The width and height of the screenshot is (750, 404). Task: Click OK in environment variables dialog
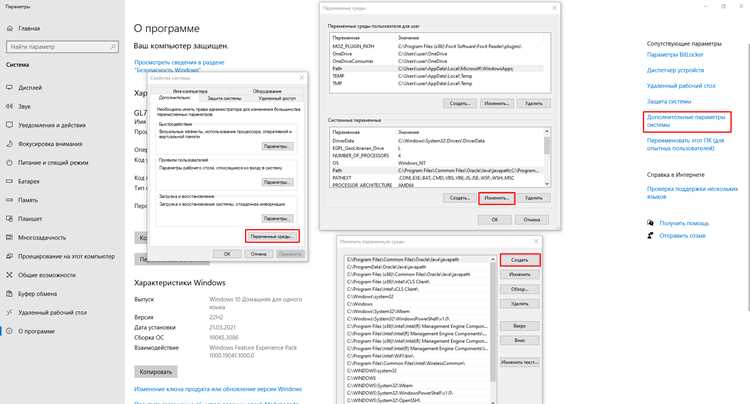pyautogui.click(x=495, y=219)
